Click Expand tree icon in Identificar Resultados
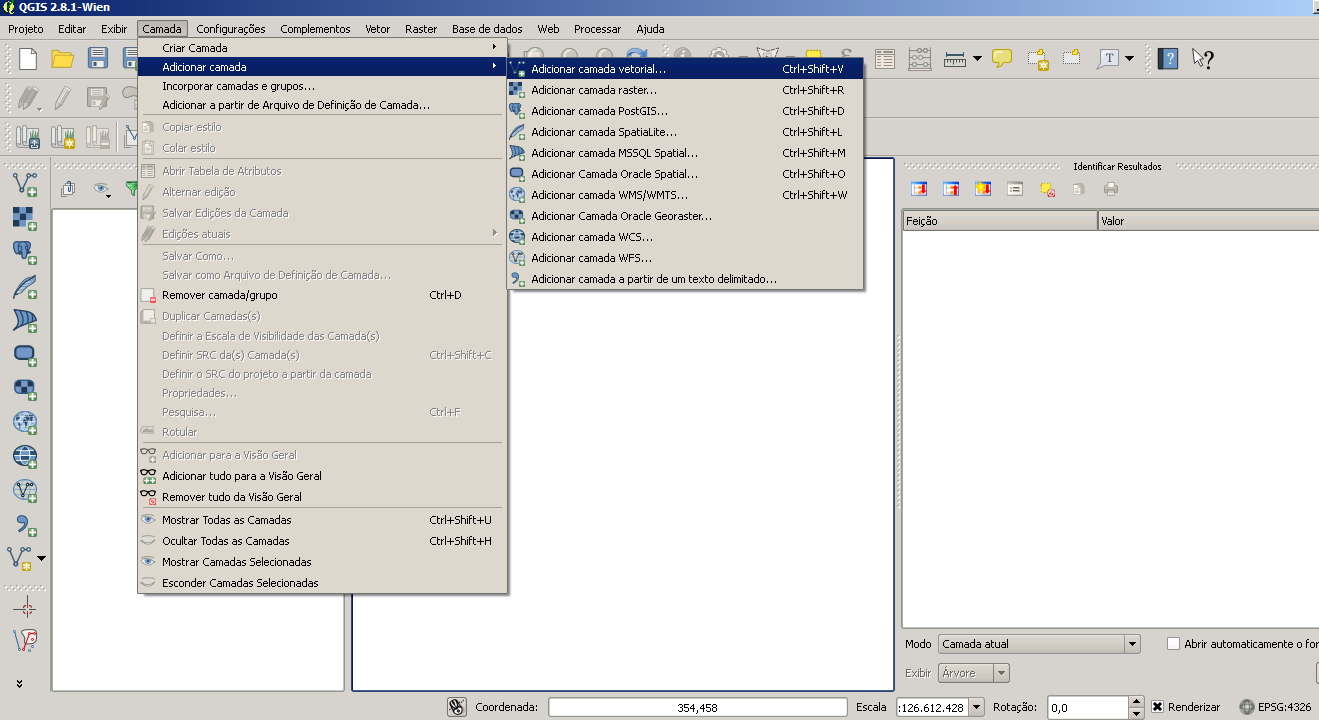 point(920,188)
